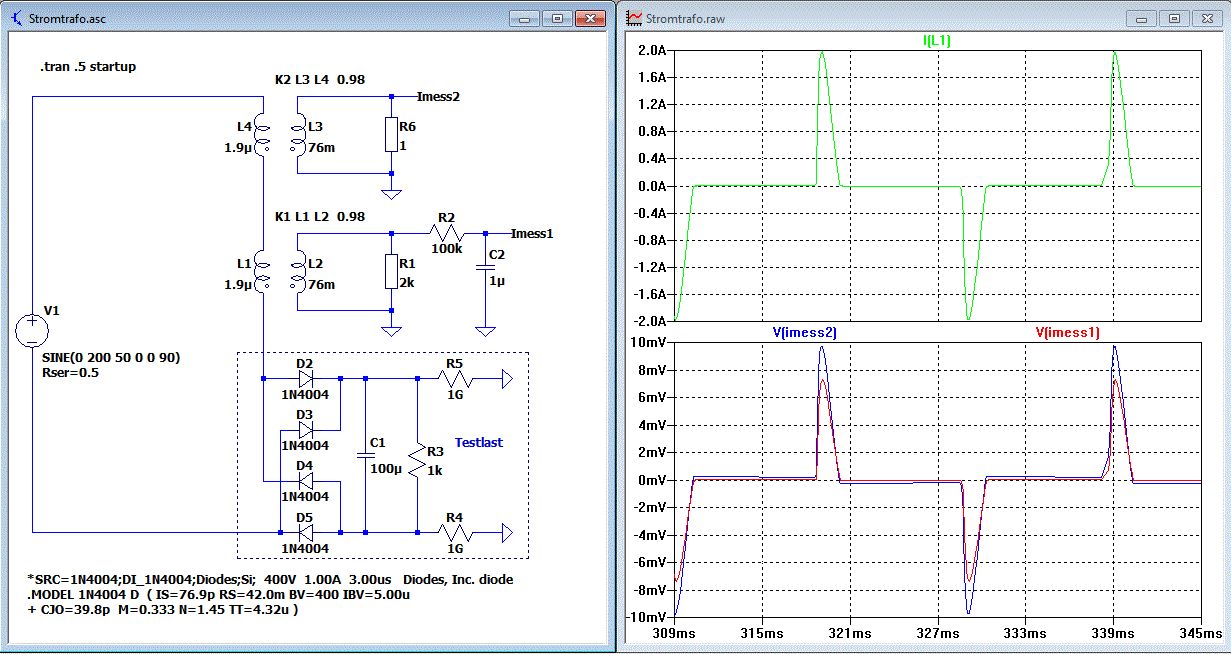
Task: Click the capacitor C1 symbol
Action: pyautogui.click(x=366, y=455)
